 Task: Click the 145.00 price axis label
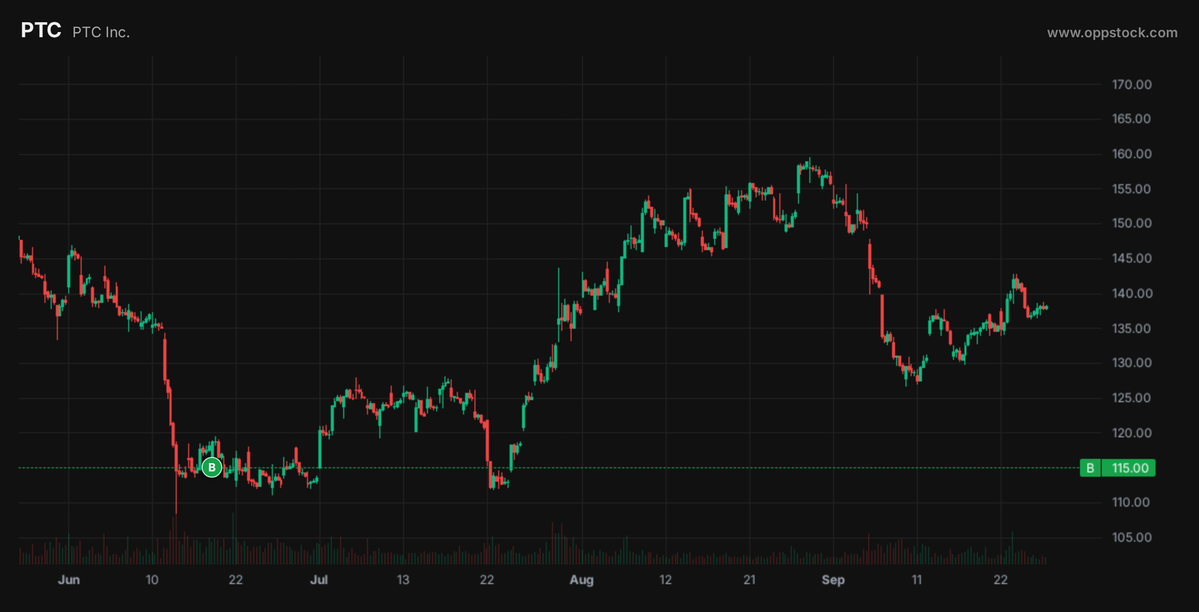click(x=1132, y=259)
